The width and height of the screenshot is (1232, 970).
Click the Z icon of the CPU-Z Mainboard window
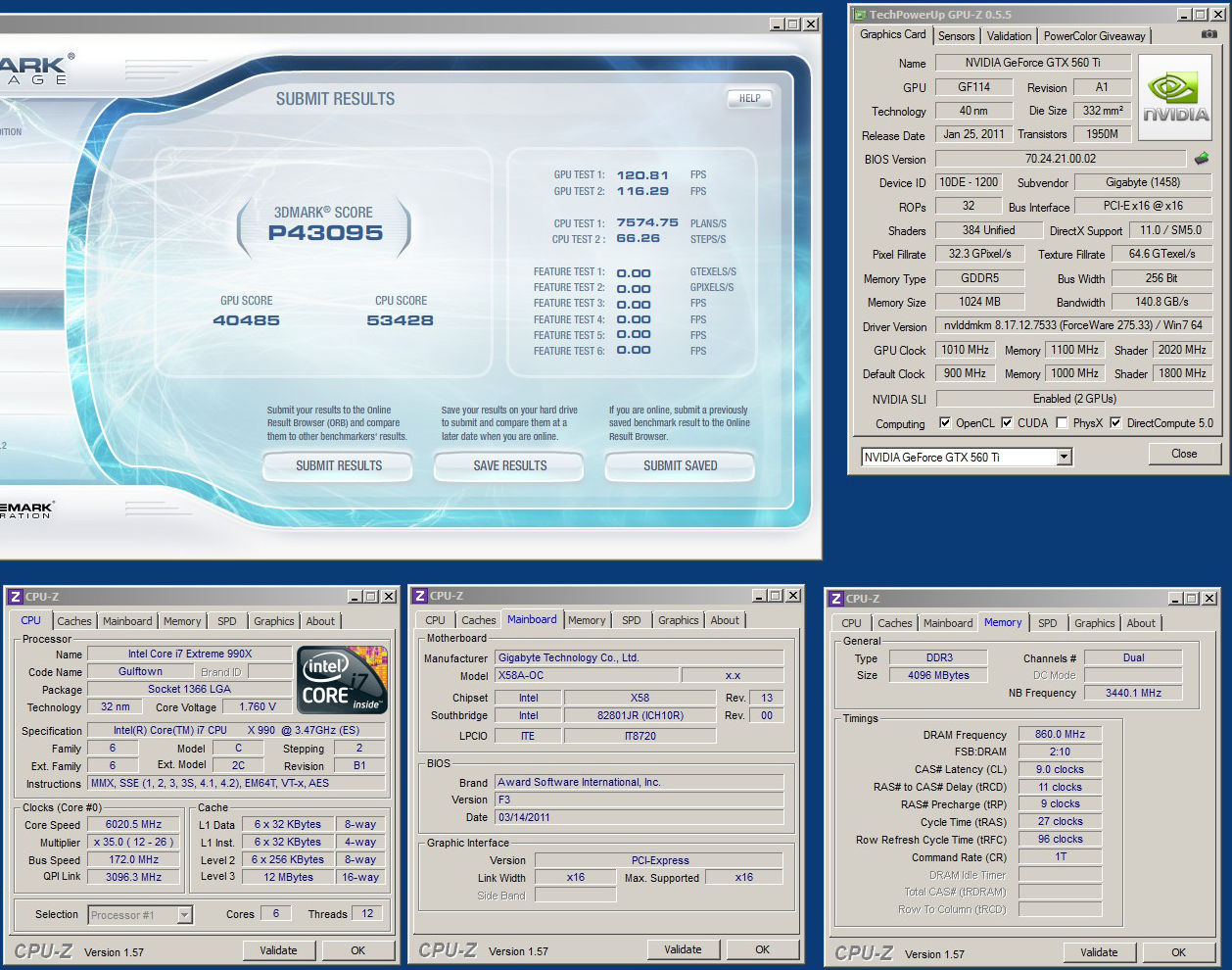420,596
